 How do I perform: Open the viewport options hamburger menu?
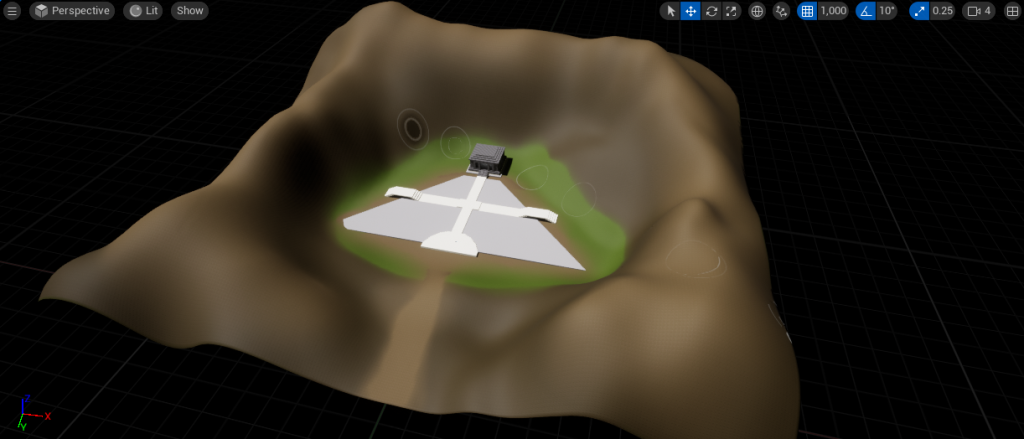[x=12, y=11]
